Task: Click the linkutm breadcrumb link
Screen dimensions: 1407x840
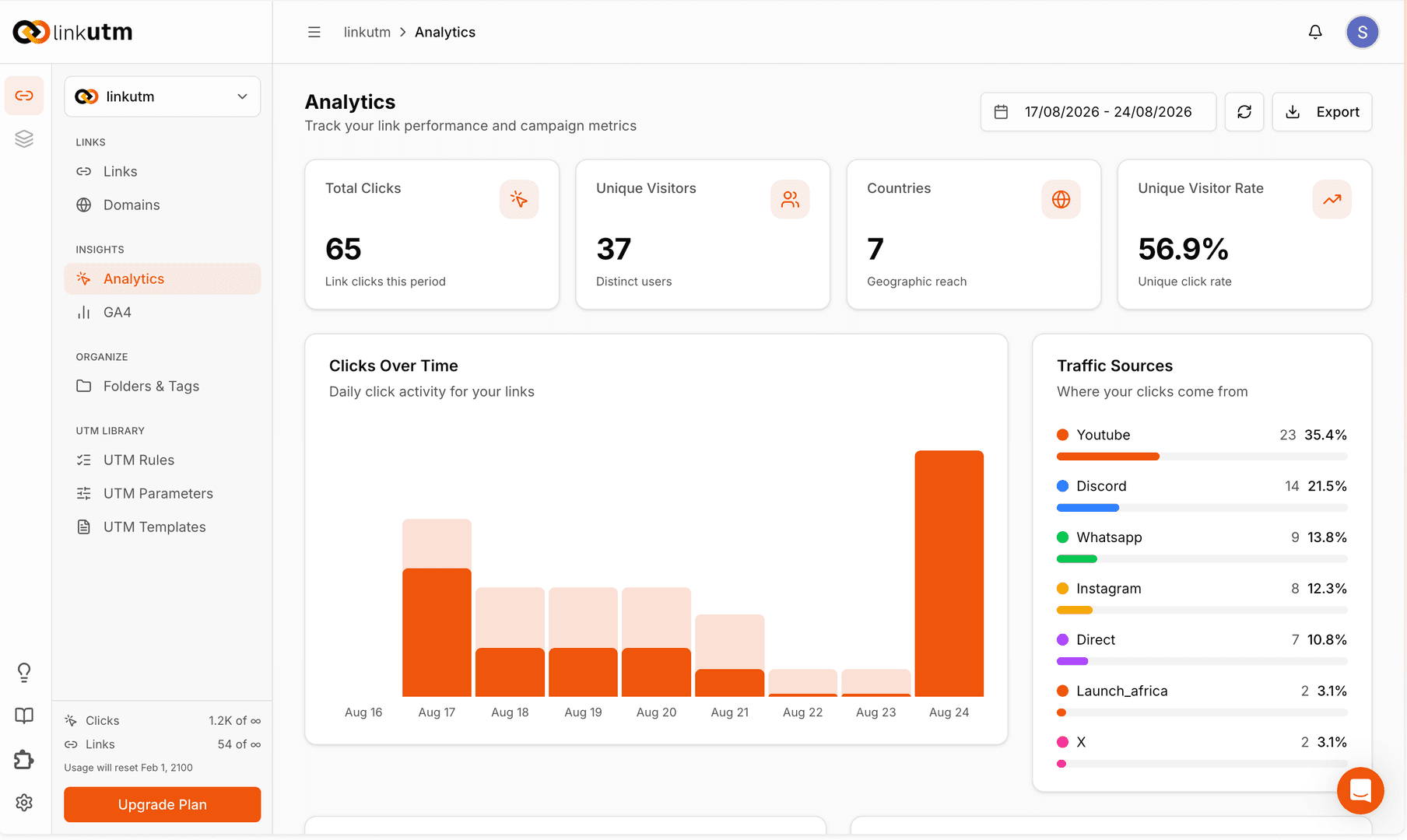Action: (367, 32)
